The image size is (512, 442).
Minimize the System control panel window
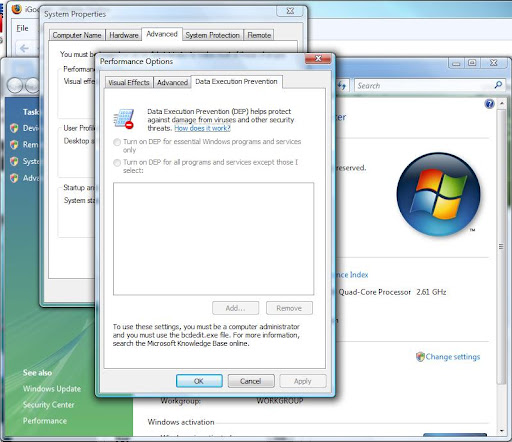[x=456, y=63]
